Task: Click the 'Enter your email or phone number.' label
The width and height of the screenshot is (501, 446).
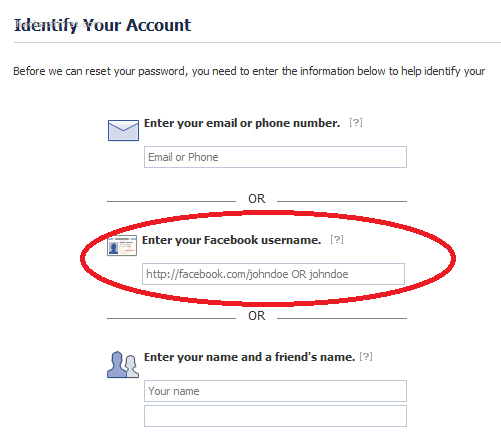Action: [242, 123]
